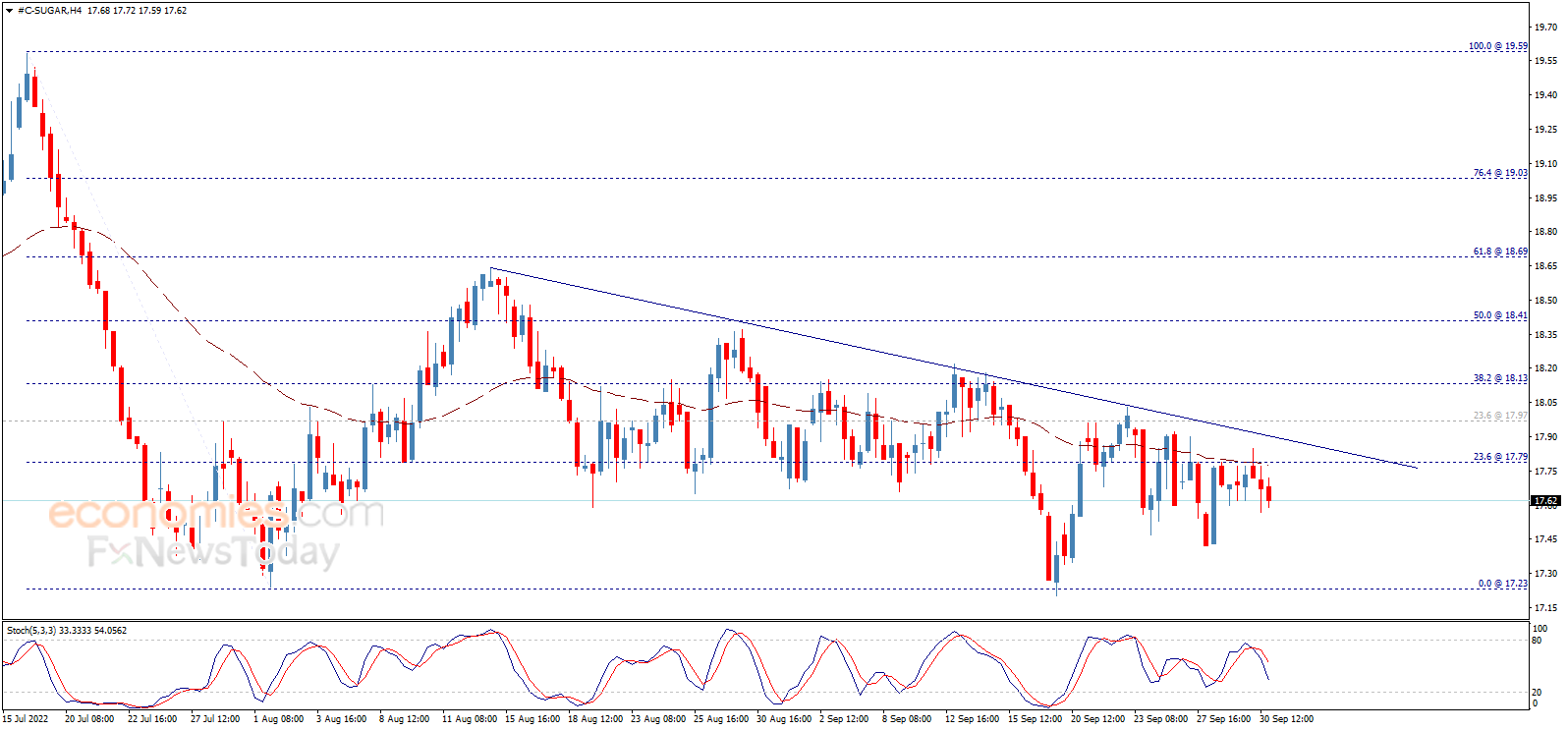Screen dimensions: 1568x730
Task: Click stochastic scale value 80
Action: 1538,641
